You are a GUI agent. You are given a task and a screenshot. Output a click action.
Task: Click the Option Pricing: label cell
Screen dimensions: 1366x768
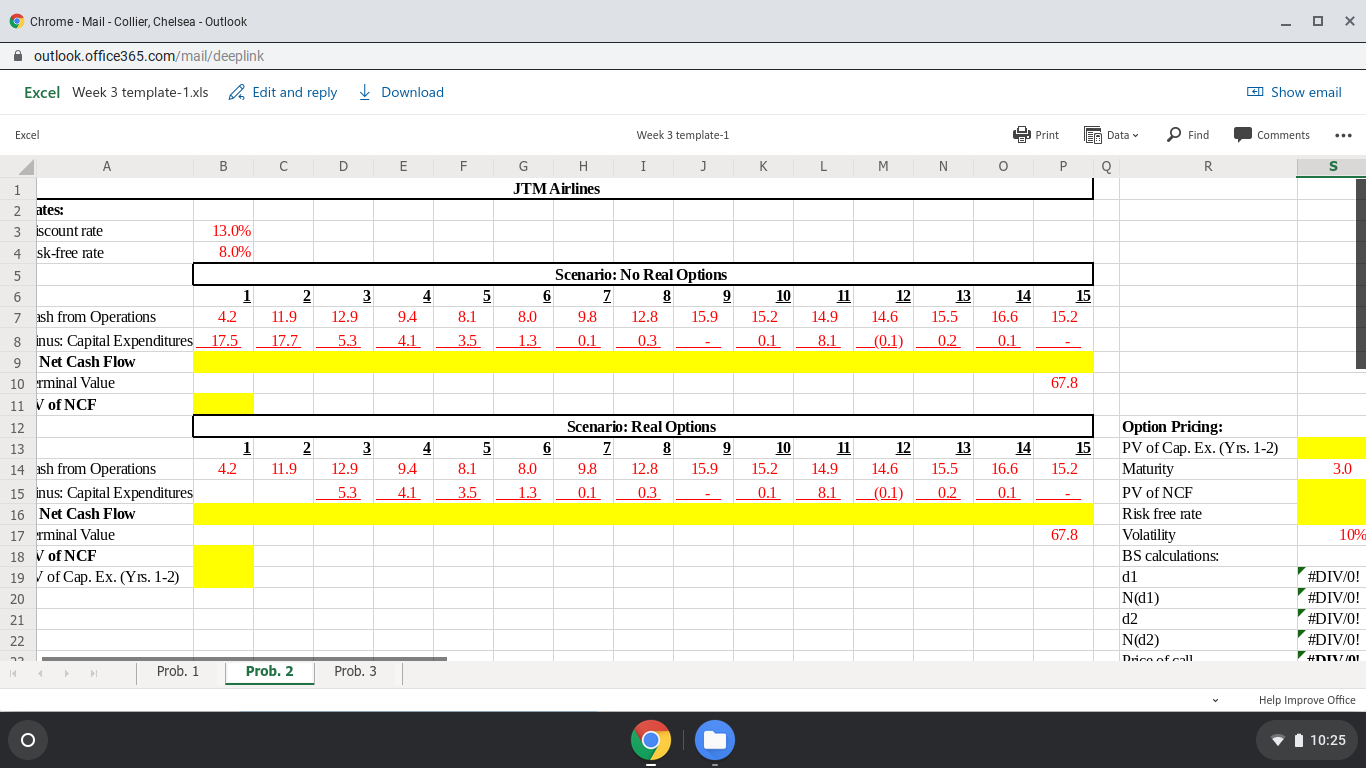tap(1208, 426)
